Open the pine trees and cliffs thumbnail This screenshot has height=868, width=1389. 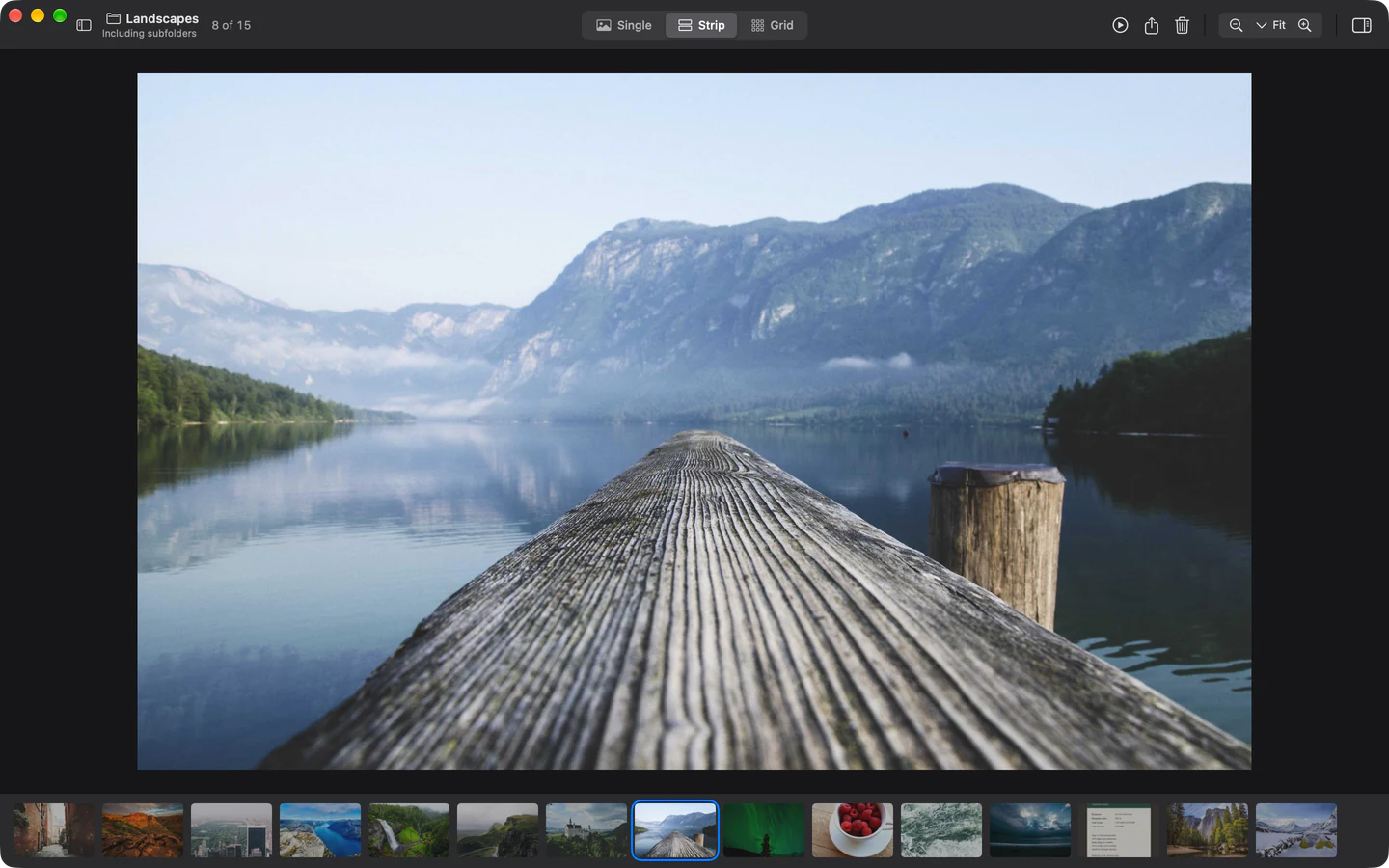coord(1208,830)
